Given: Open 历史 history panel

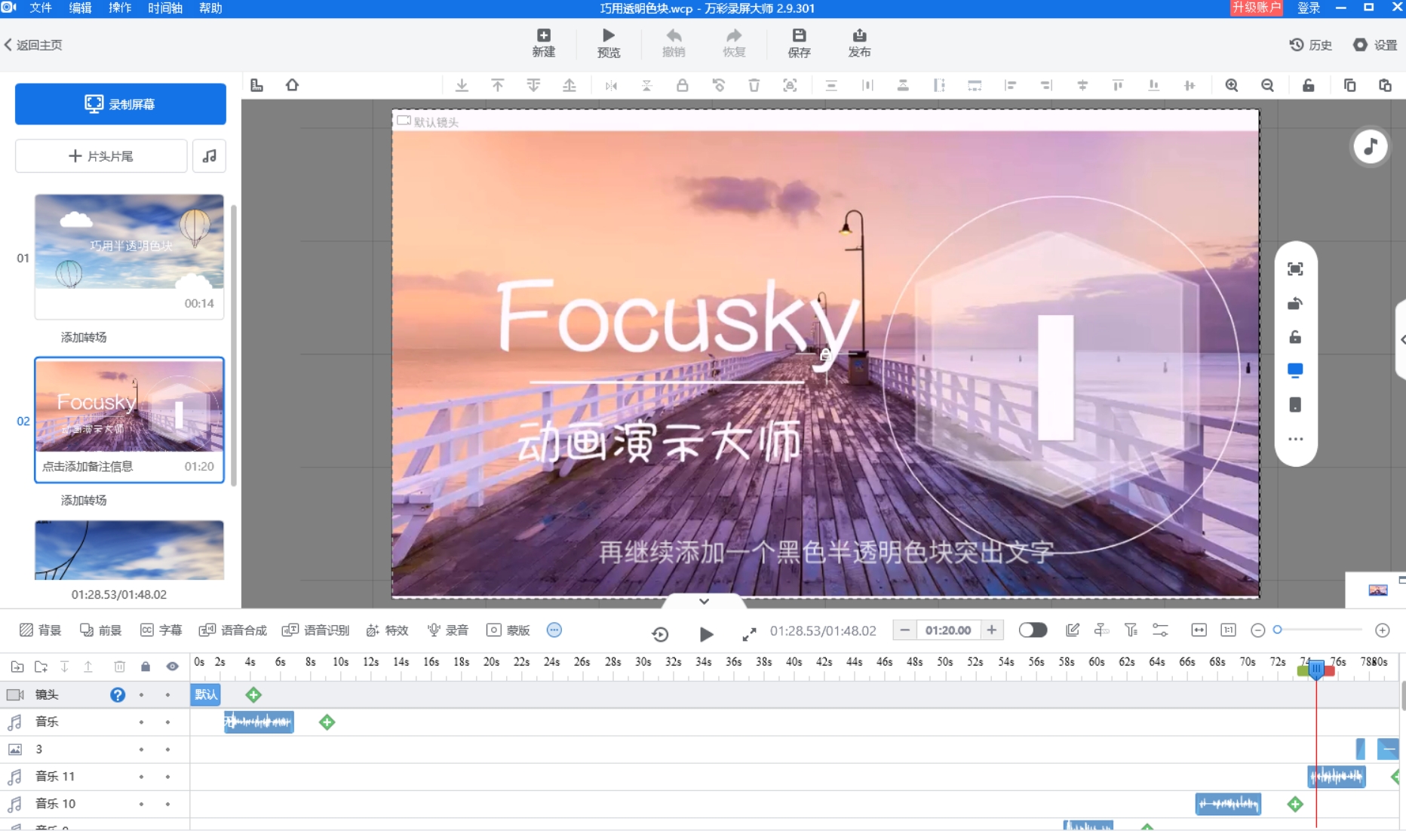Looking at the screenshot, I should 1310,45.
